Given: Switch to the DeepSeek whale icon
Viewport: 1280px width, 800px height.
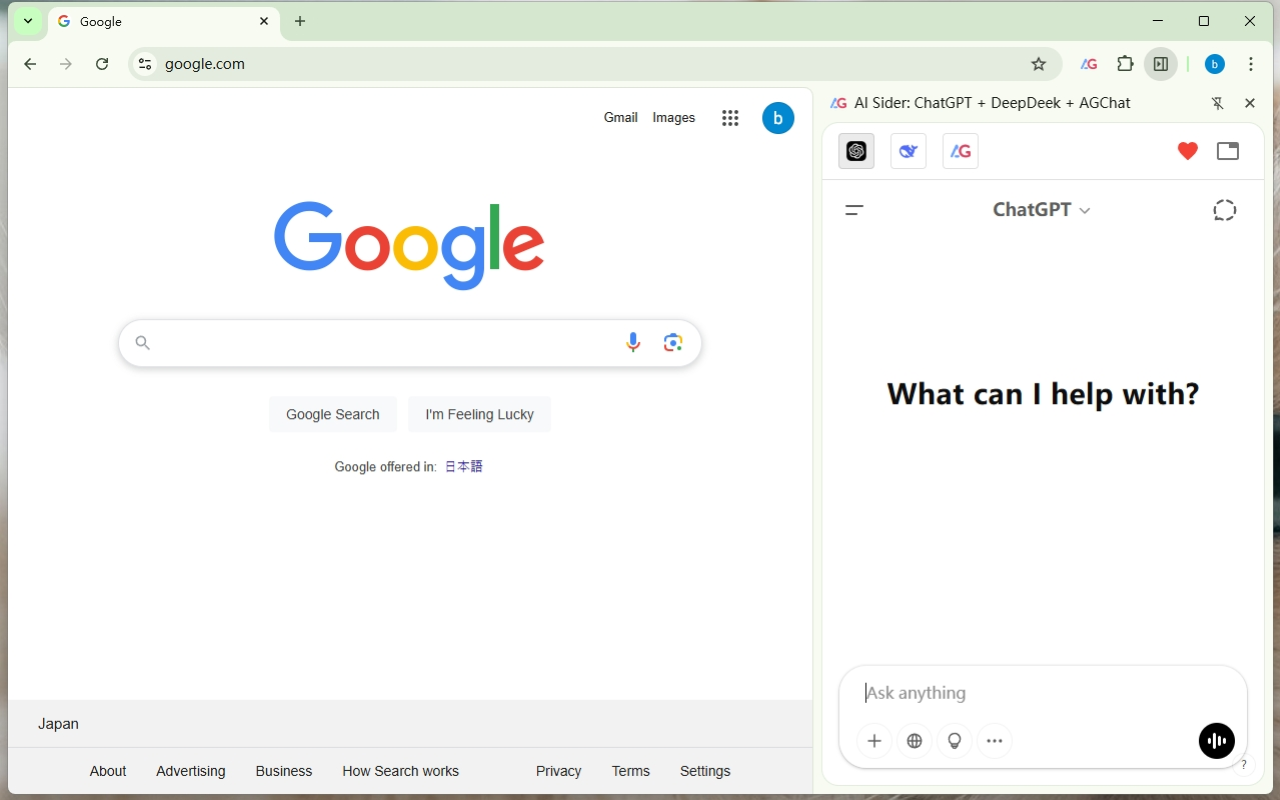Looking at the screenshot, I should click(908, 151).
